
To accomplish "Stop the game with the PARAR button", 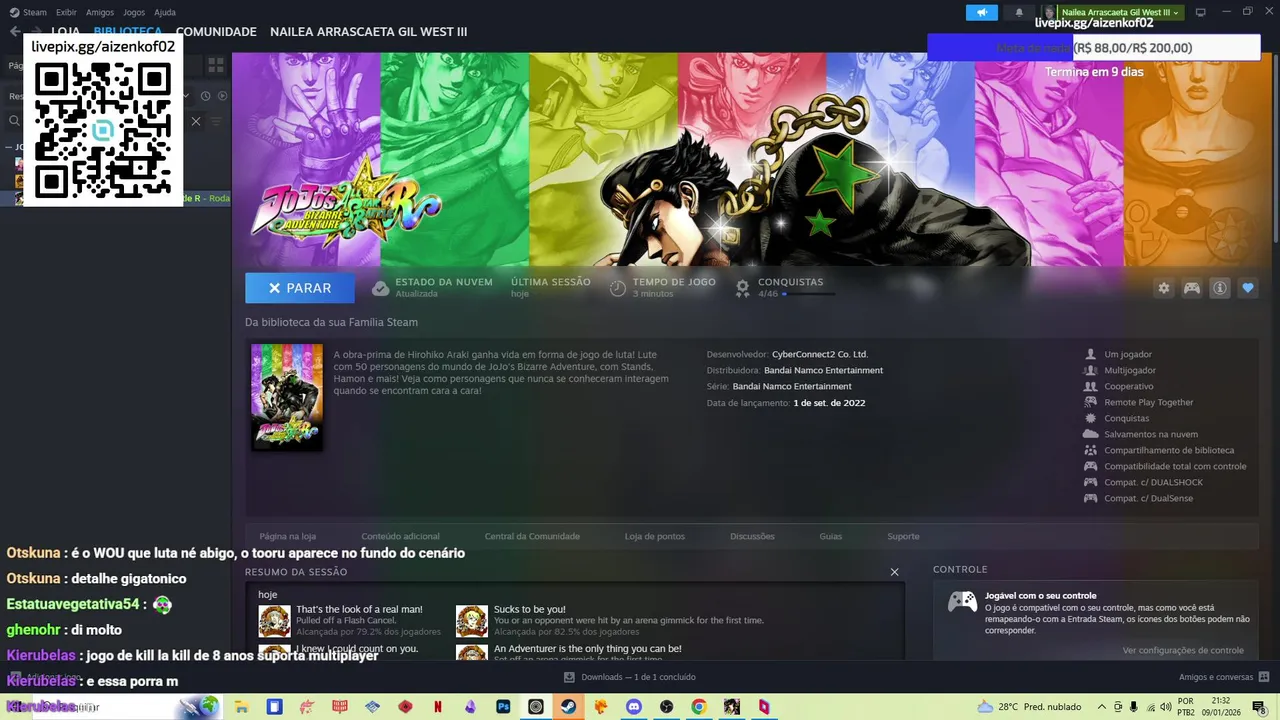I will (x=300, y=288).
